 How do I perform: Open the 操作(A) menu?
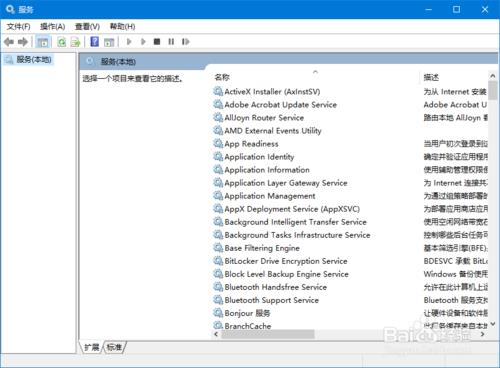pyautogui.click(x=52, y=26)
